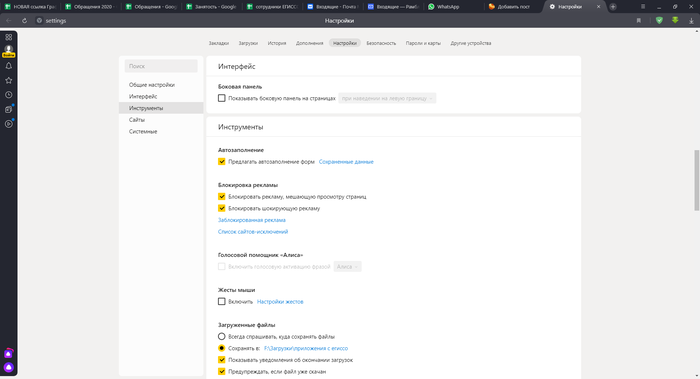The width and height of the screenshot is (700, 379).
Task: Select Системные in settings sidebar
Action: click(x=143, y=132)
